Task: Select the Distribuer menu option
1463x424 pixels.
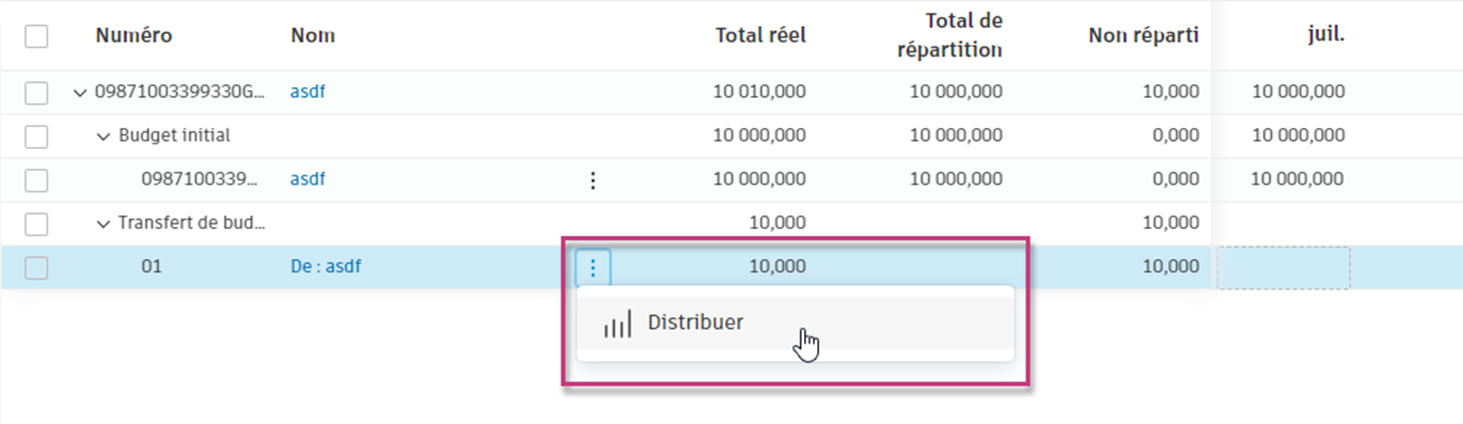Action: coord(795,323)
